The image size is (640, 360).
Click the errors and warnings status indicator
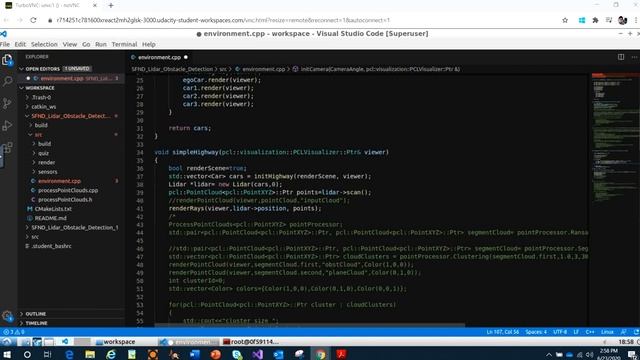click(x=13, y=332)
